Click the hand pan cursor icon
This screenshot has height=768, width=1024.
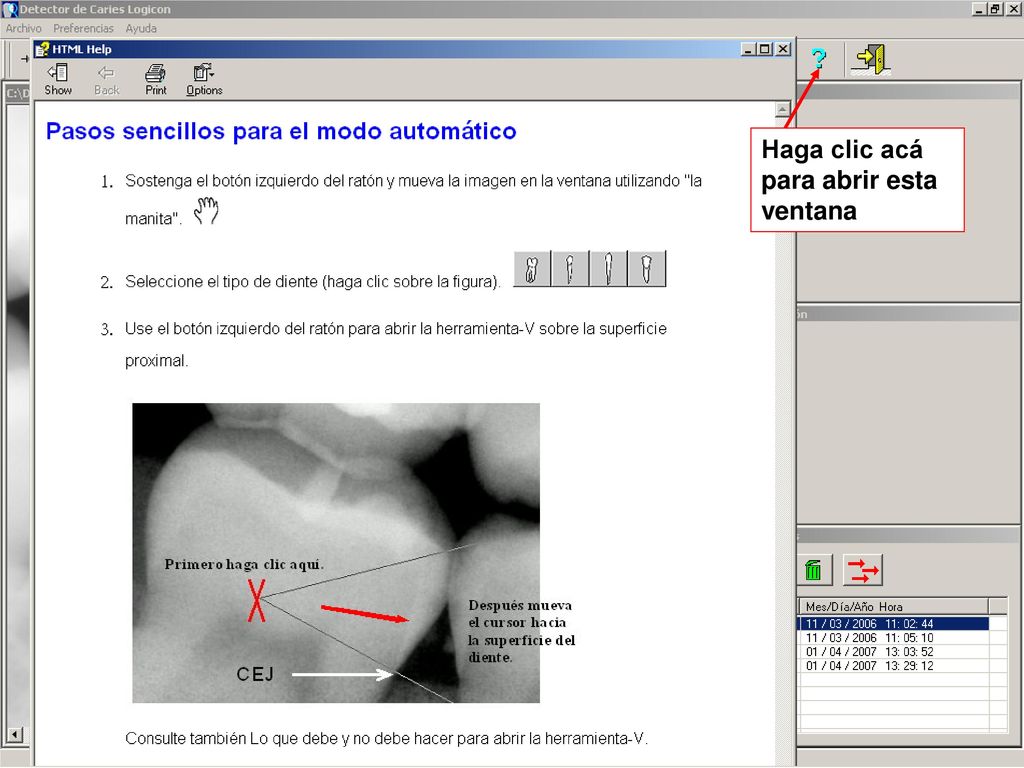pos(206,211)
